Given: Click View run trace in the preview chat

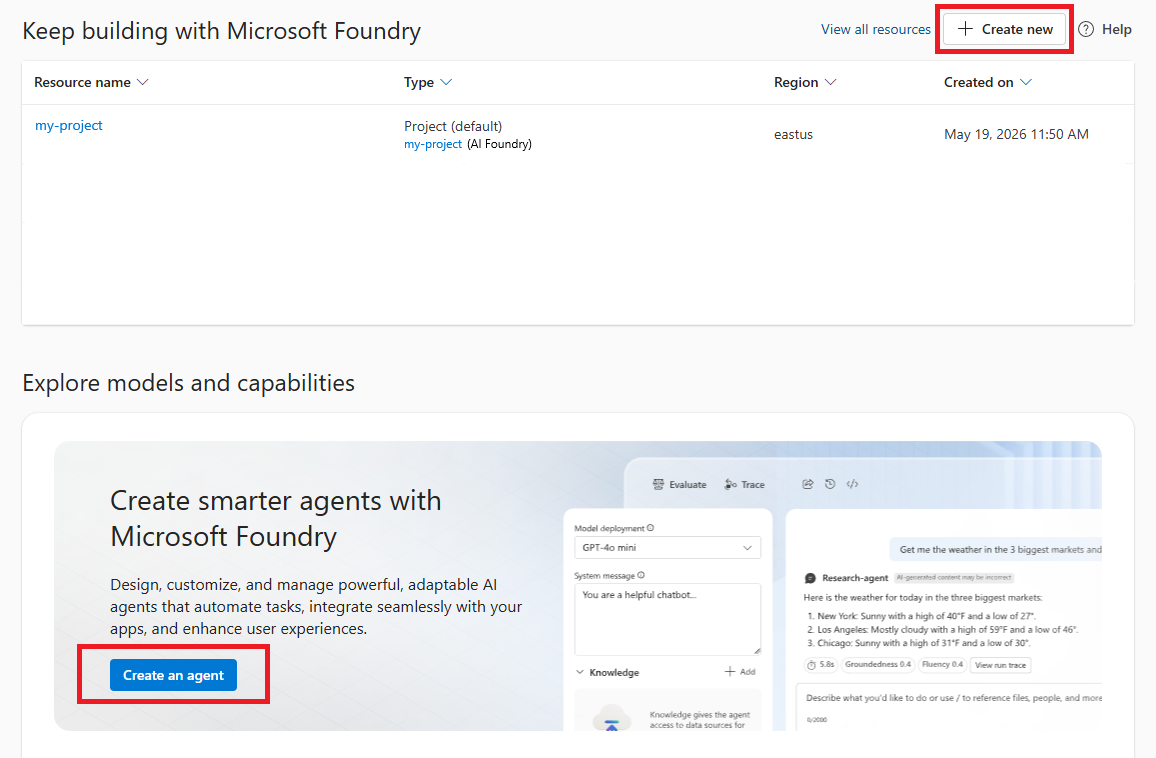Looking at the screenshot, I should tap(1000, 665).
